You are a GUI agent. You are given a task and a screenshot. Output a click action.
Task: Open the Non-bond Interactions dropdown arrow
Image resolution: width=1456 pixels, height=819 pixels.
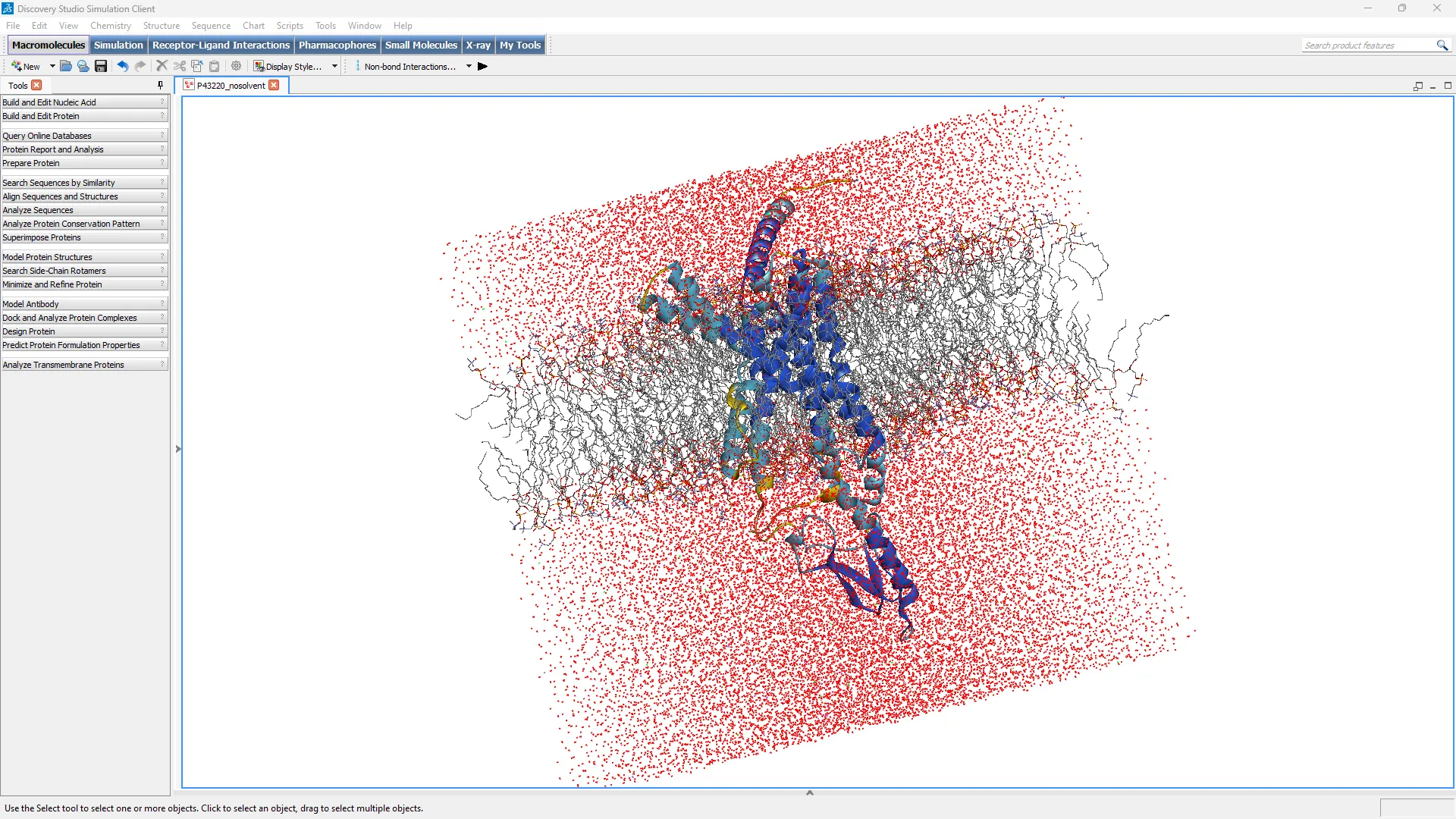pyautogui.click(x=469, y=67)
